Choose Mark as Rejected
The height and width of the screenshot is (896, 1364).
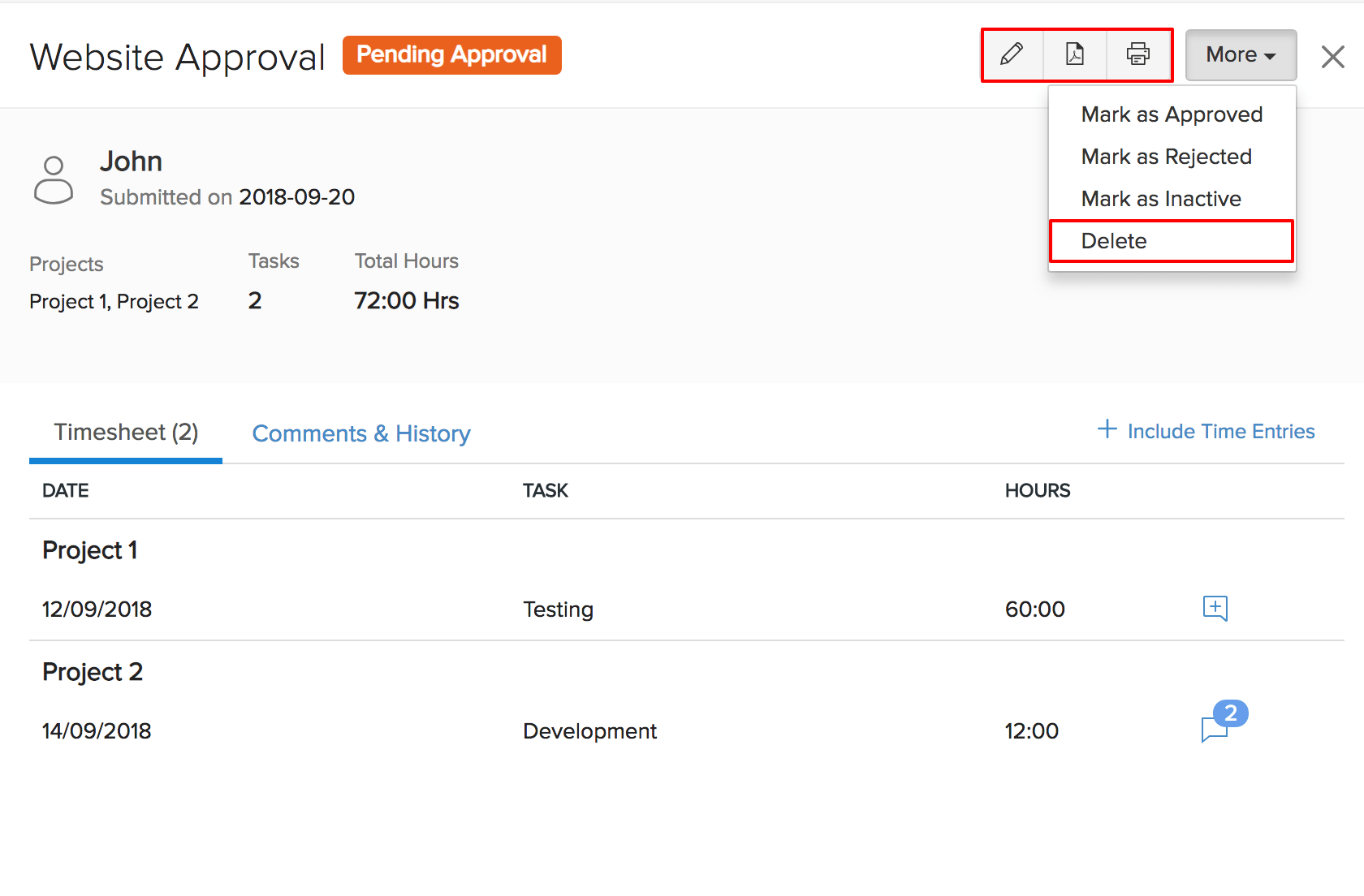point(1166,157)
